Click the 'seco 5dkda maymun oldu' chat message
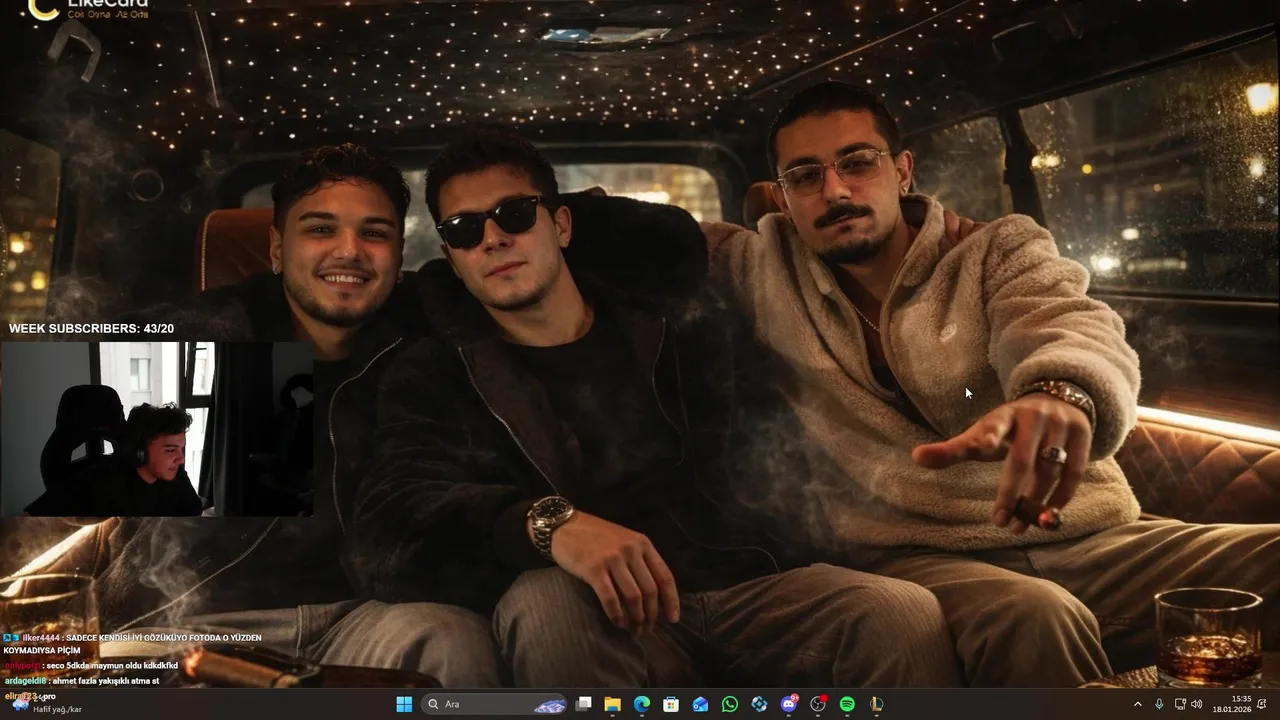Screen dimensions: 1280x720 pos(91,665)
